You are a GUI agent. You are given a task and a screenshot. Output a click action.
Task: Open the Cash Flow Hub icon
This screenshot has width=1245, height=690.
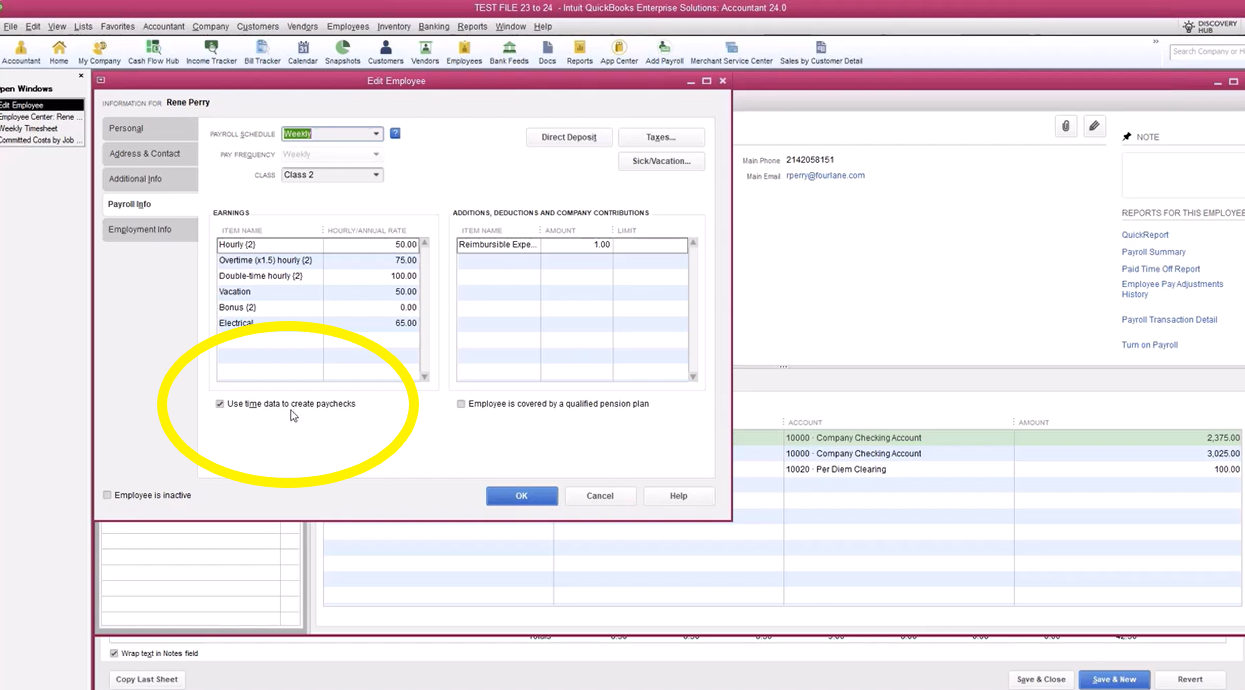[153, 52]
